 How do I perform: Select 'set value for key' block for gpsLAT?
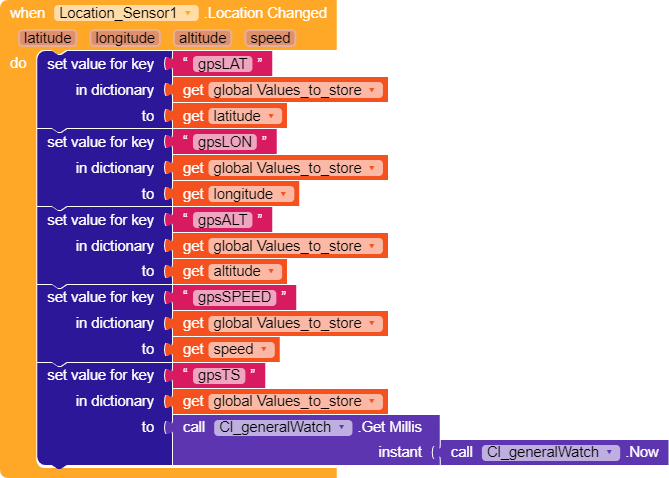(x=100, y=64)
